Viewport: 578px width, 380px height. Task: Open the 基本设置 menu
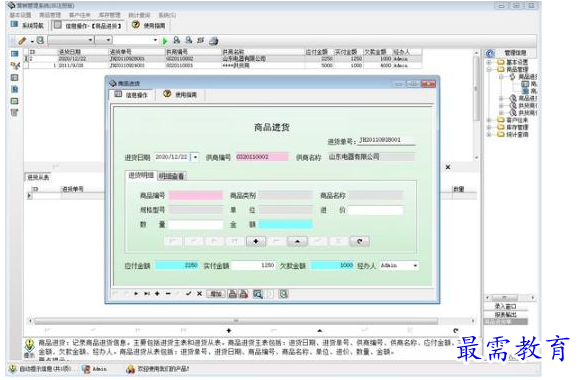coord(20,15)
